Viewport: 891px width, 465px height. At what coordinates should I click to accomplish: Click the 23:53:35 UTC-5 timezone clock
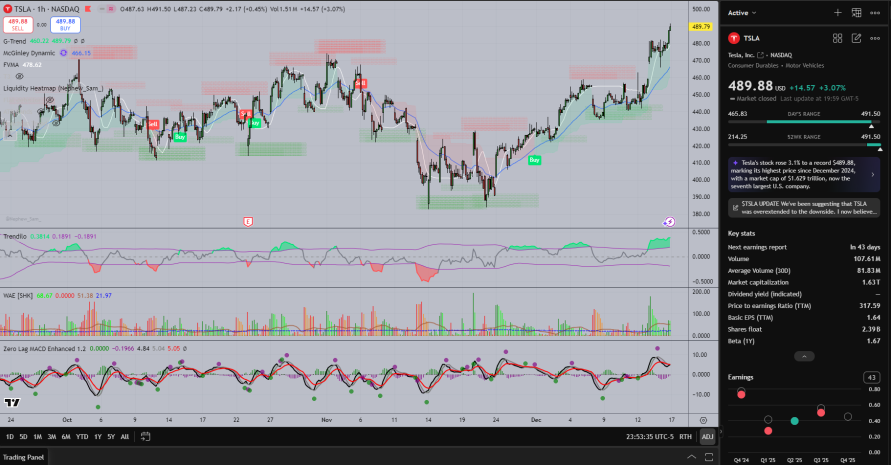click(x=649, y=437)
